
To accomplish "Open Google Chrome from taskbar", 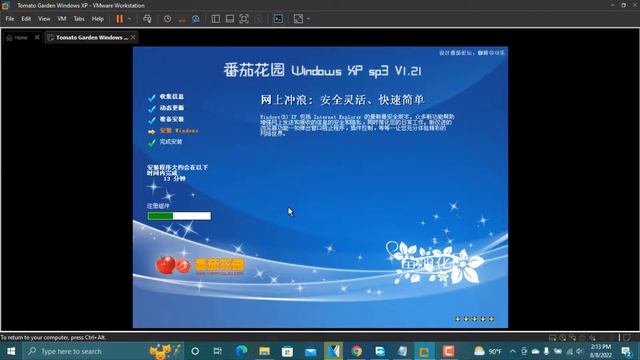I will pyautogui.click(x=356, y=351).
